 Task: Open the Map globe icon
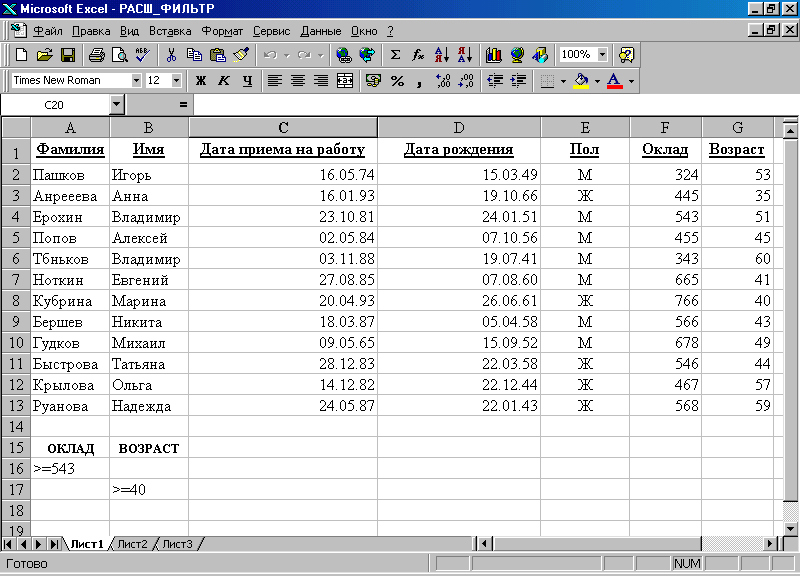pyautogui.click(x=517, y=55)
